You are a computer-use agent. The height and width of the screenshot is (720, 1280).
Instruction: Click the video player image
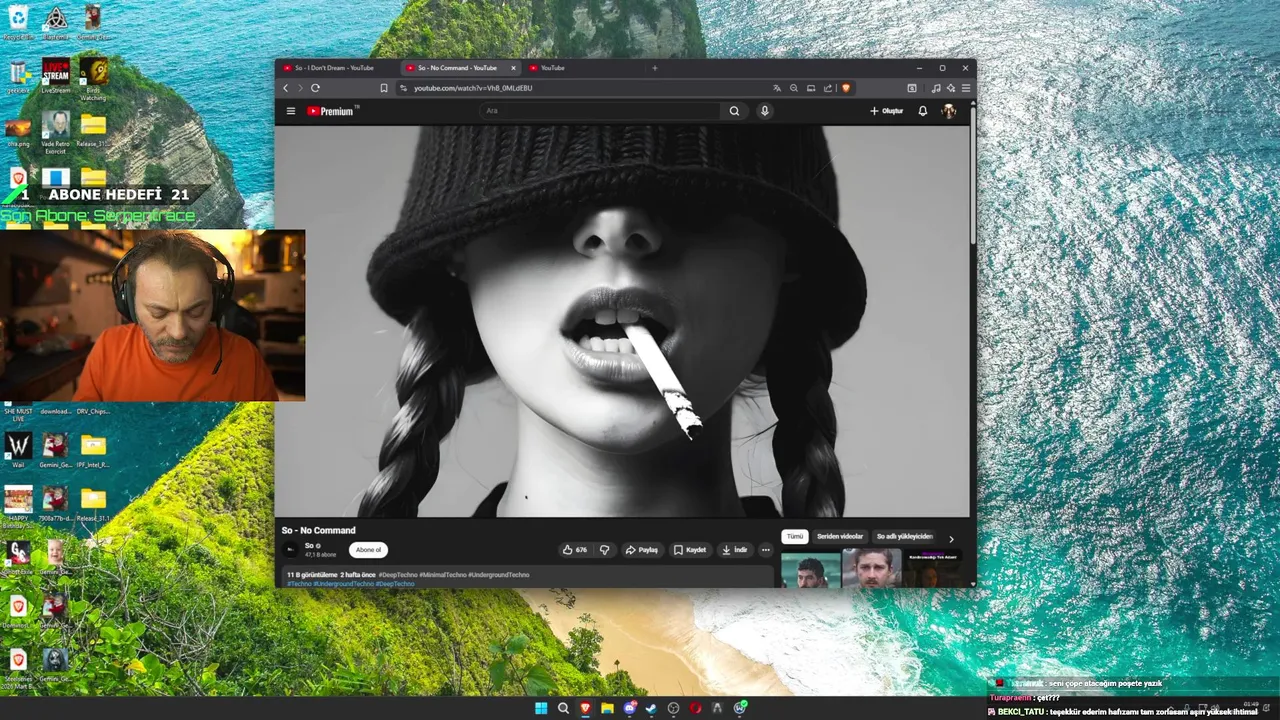click(x=622, y=321)
